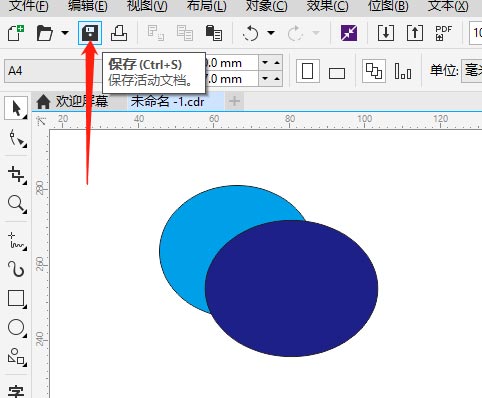482x398 pixels.
Task: Click the Paste clipboard icon
Action: pos(214,33)
